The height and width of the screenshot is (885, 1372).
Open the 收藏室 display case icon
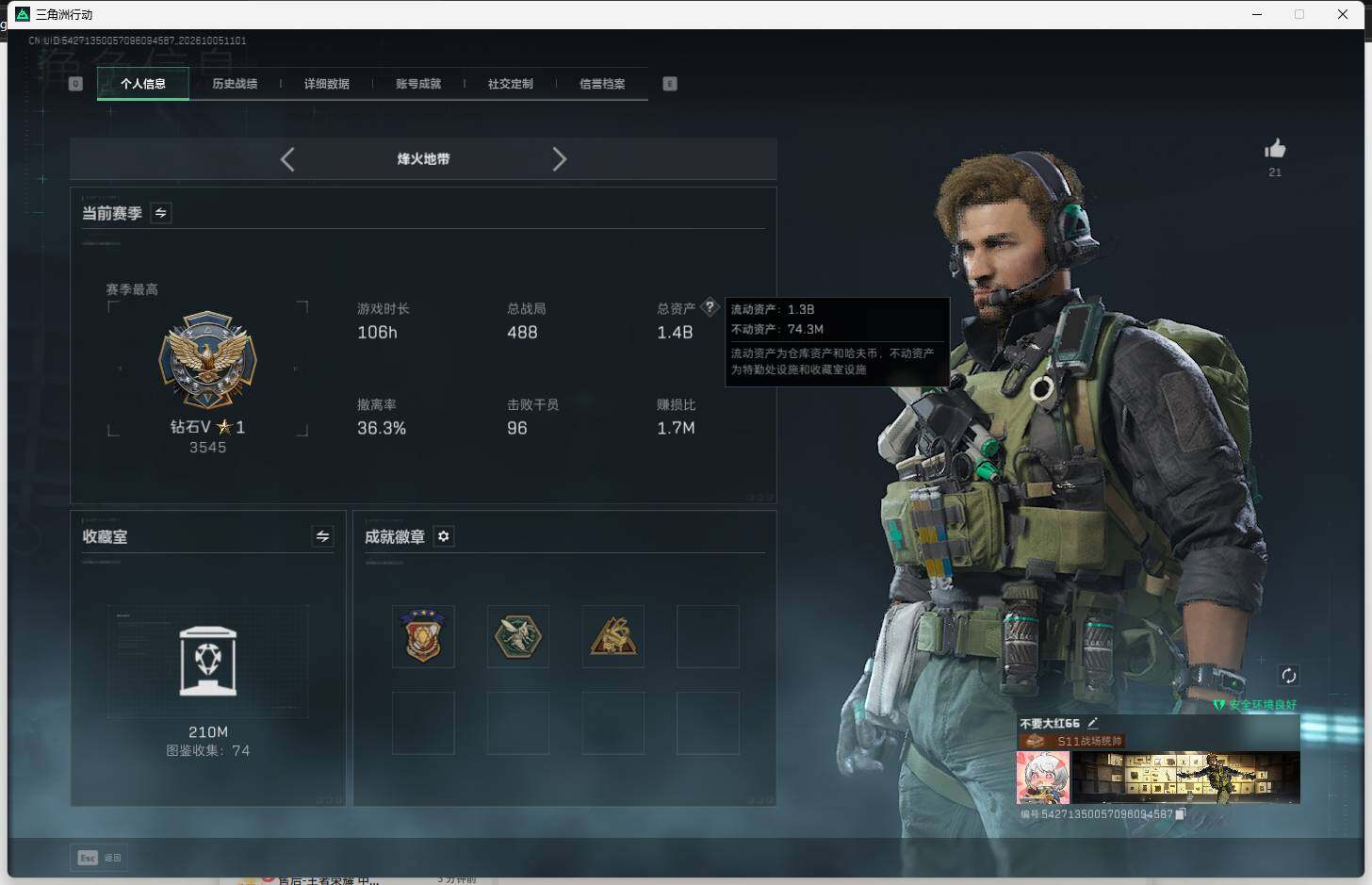click(x=208, y=661)
